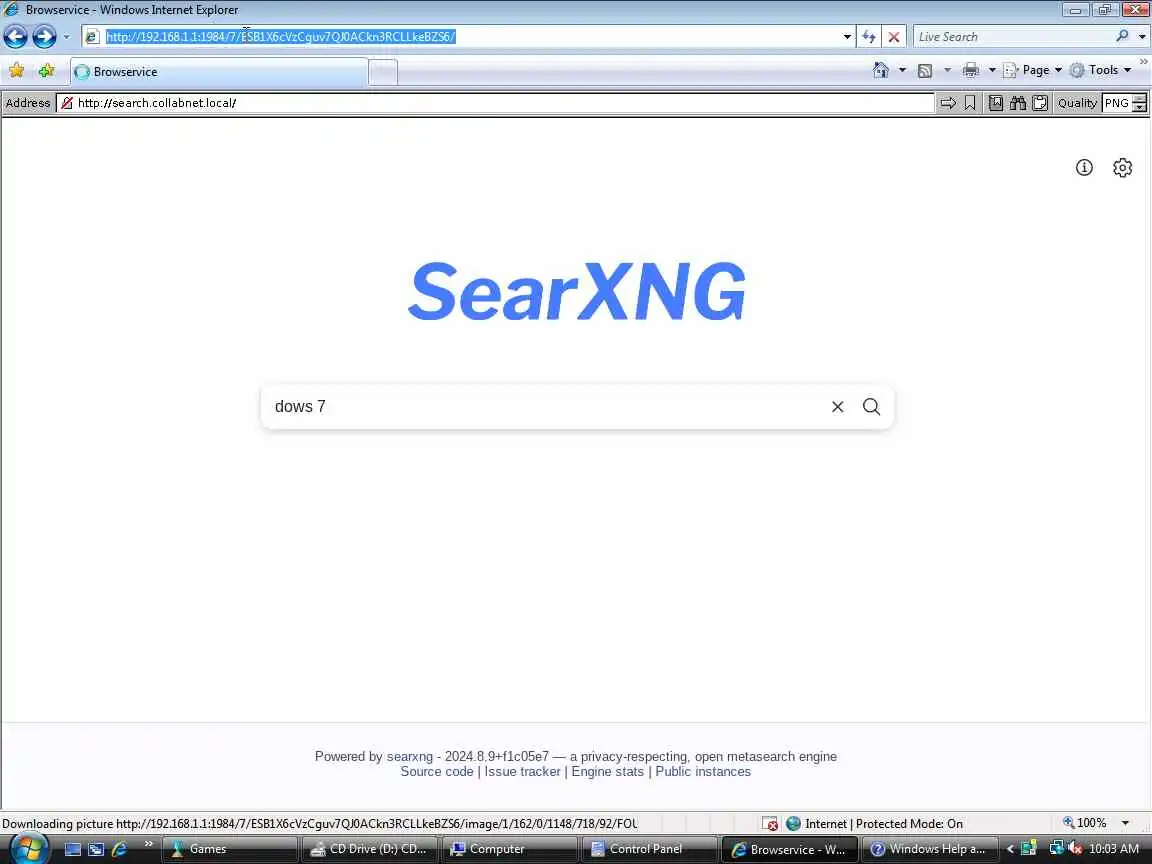Click the IE Home icon
The height and width of the screenshot is (864, 1152).
(881, 70)
